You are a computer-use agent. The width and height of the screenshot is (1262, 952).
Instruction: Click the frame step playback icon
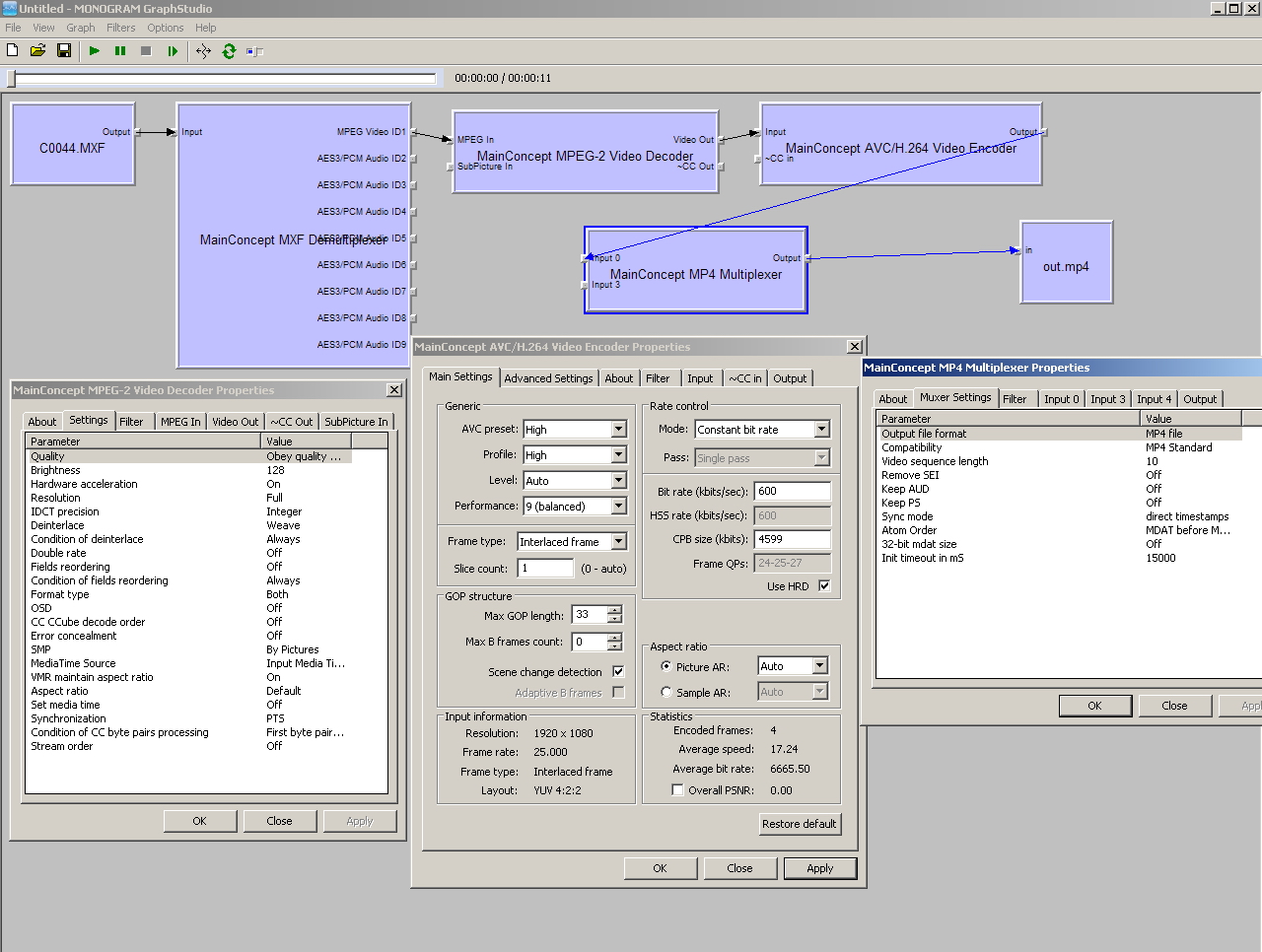pos(173,50)
